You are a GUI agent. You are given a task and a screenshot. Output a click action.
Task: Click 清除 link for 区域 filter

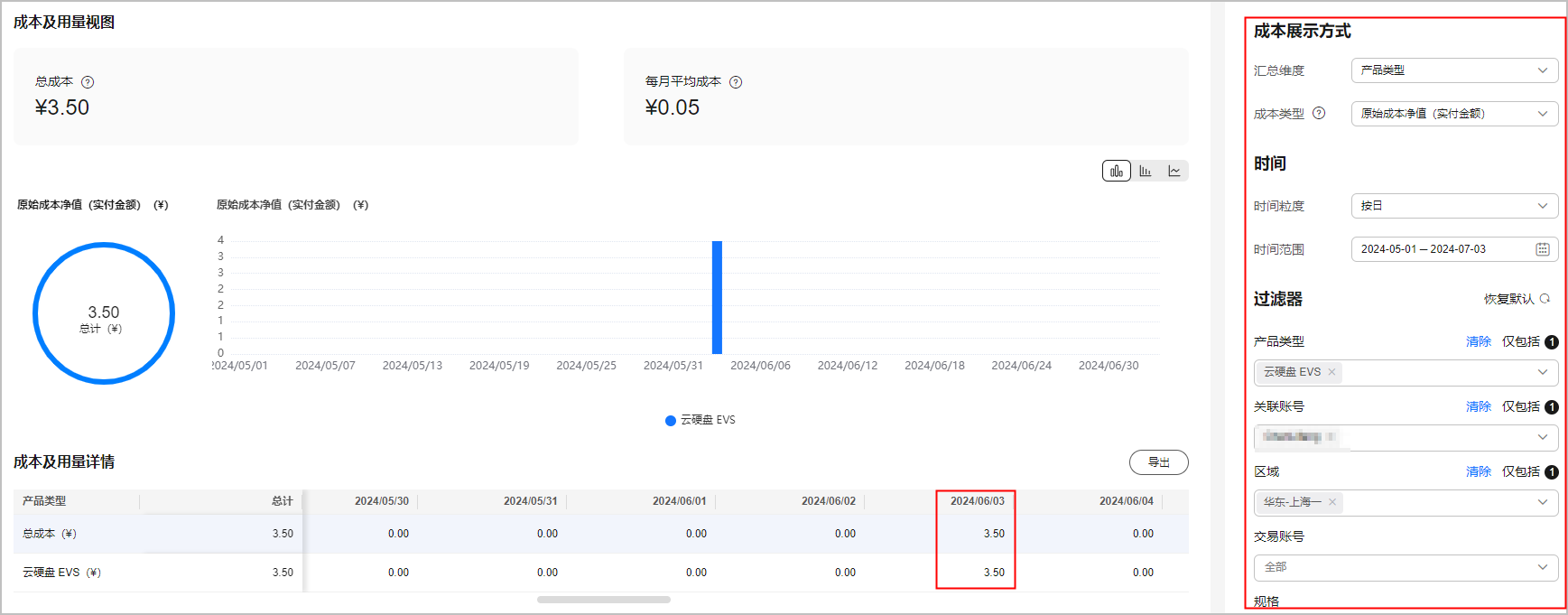click(1478, 471)
